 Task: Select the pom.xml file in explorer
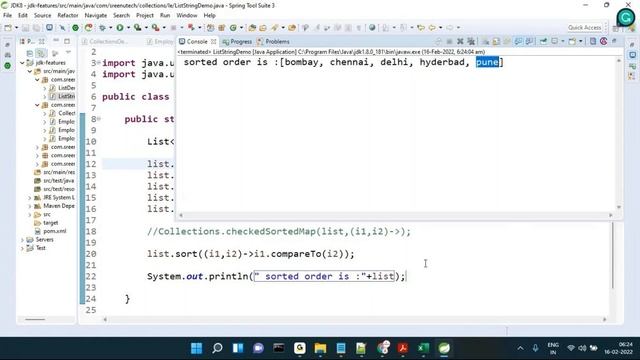(51, 231)
